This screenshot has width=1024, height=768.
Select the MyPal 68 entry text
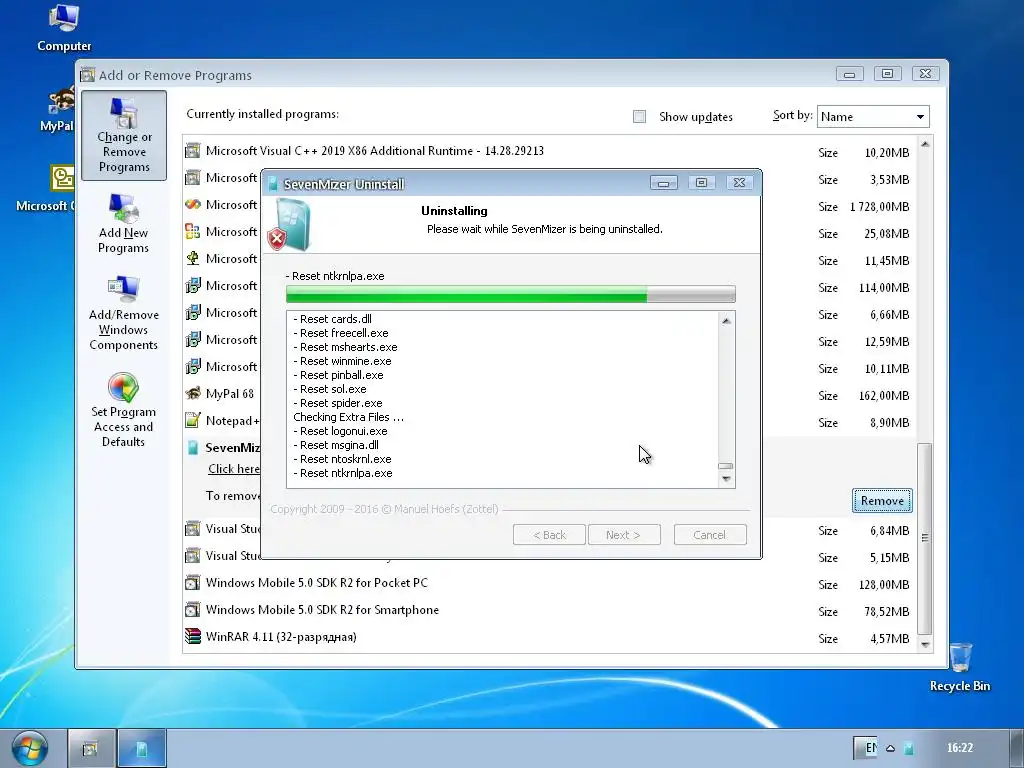click(x=230, y=394)
